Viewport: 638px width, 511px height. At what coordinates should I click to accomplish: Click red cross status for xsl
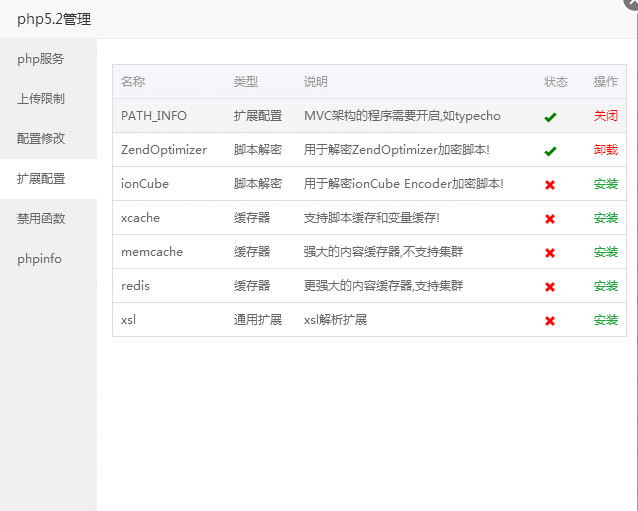[x=550, y=321]
